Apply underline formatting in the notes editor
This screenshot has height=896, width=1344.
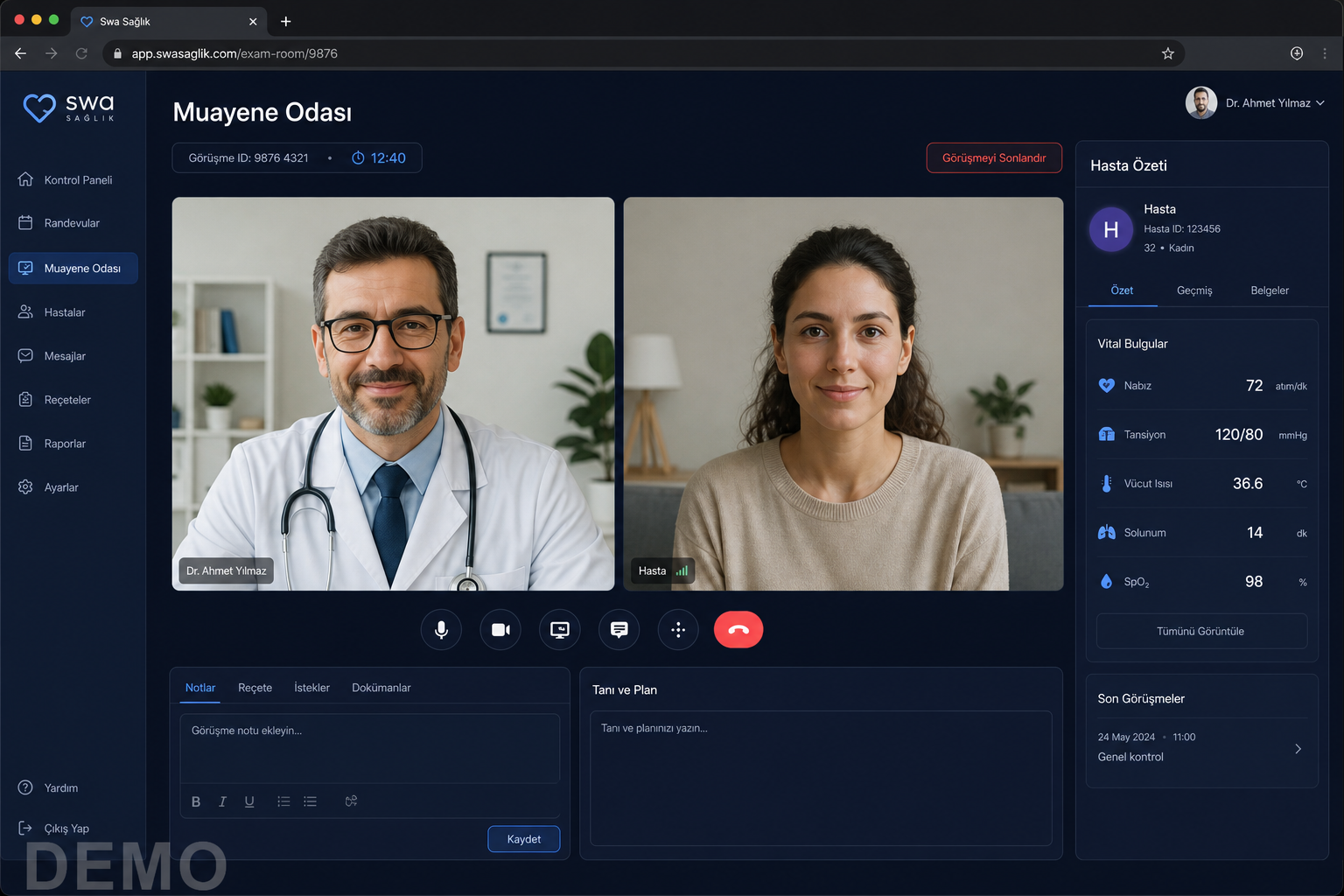(x=249, y=801)
